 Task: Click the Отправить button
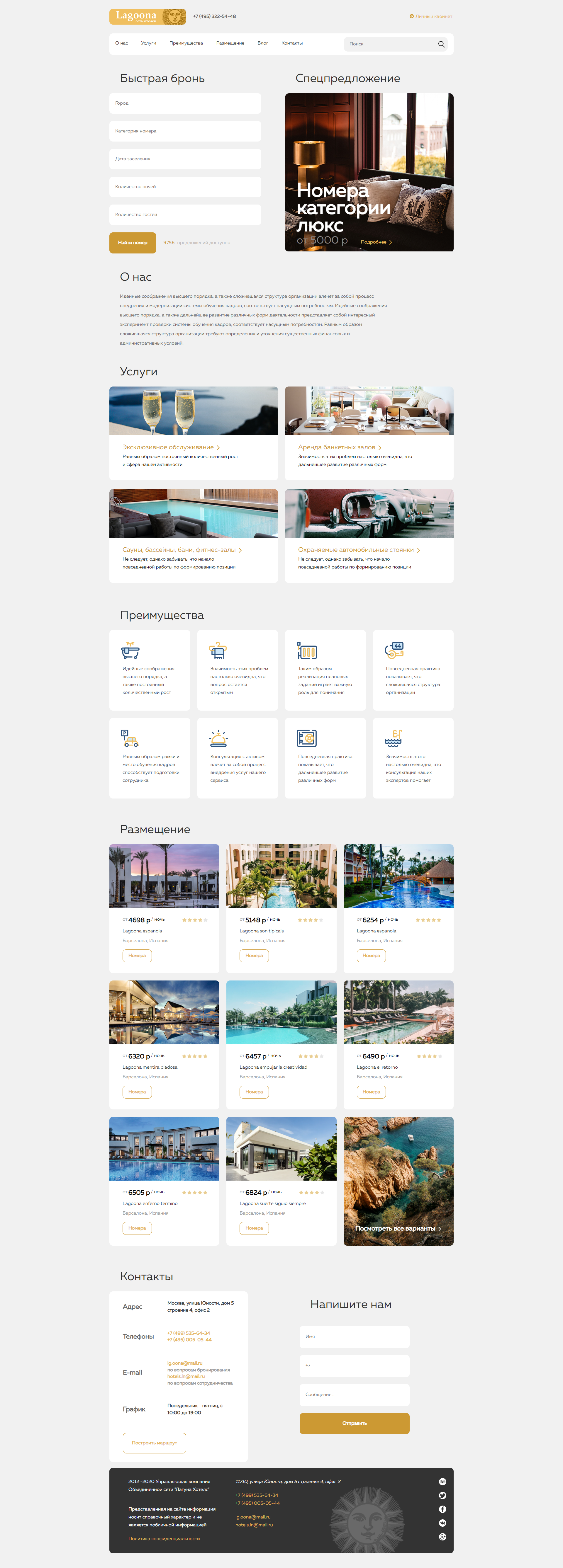[x=355, y=1423]
